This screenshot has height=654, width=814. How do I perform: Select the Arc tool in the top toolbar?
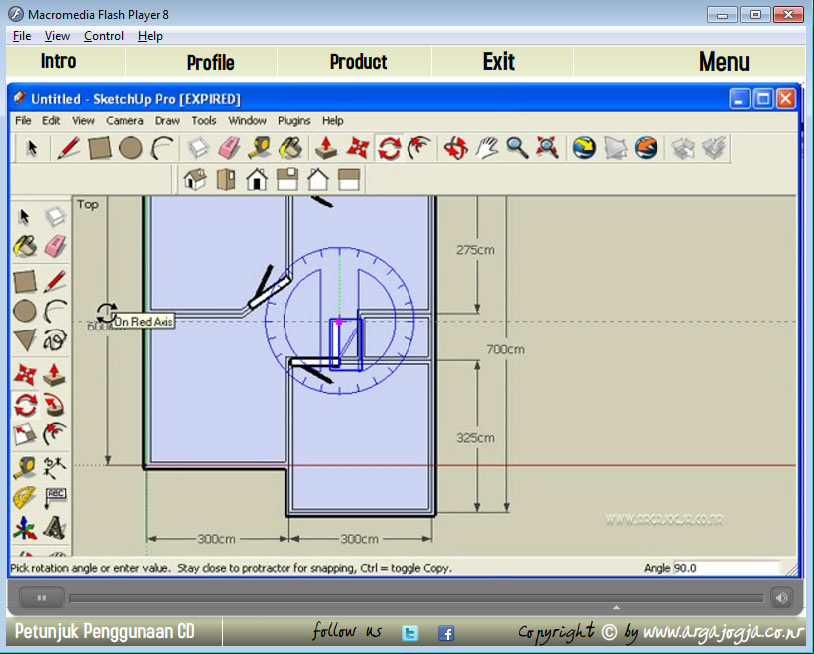point(161,148)
